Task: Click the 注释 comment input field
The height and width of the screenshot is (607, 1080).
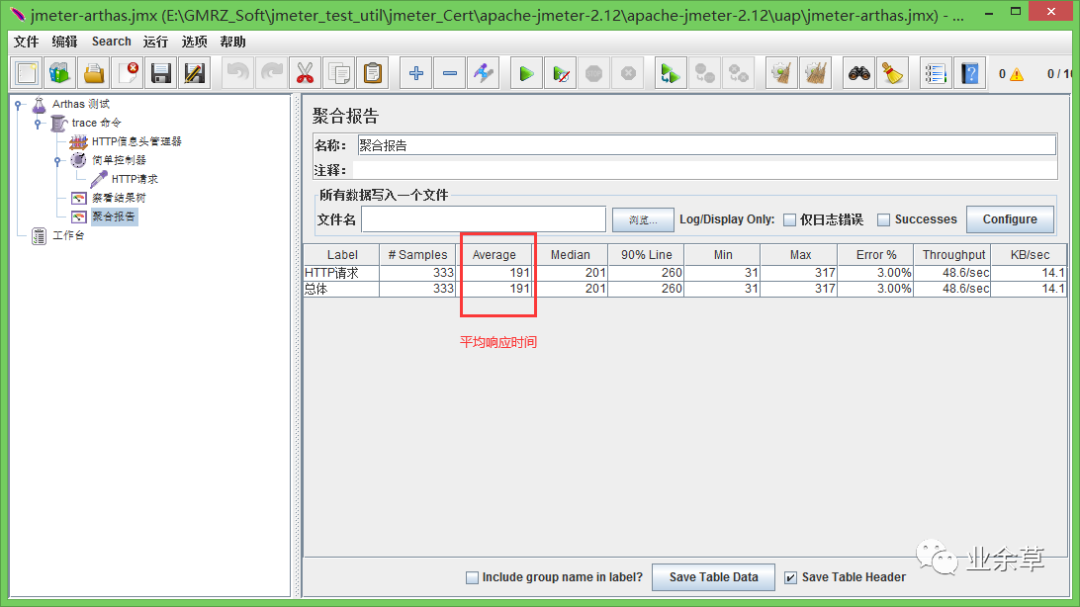Action: point(705,169)
